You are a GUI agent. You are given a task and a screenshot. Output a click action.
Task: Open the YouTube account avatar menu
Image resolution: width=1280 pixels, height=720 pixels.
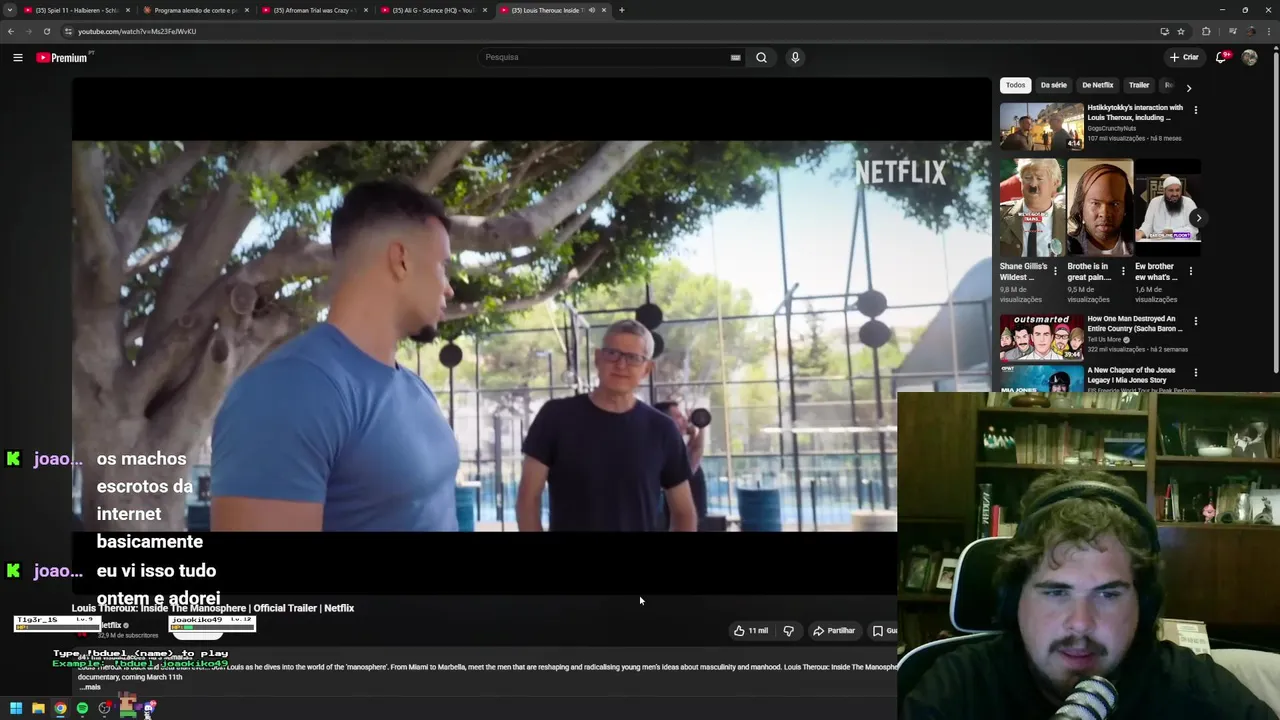[1249, 57]
